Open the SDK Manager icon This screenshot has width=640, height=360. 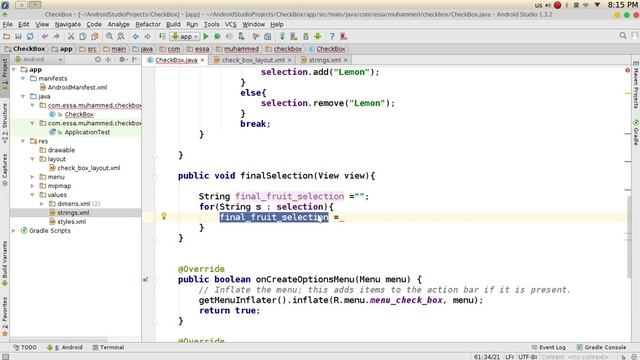[x=306, y=36]
